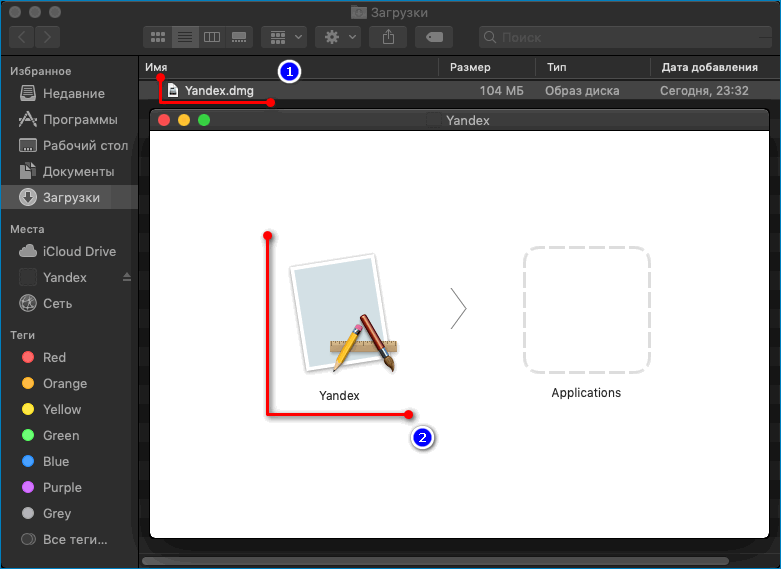Click the Edit Tags toolbar button
Viewport: 781px width, 569px height.
434,37
